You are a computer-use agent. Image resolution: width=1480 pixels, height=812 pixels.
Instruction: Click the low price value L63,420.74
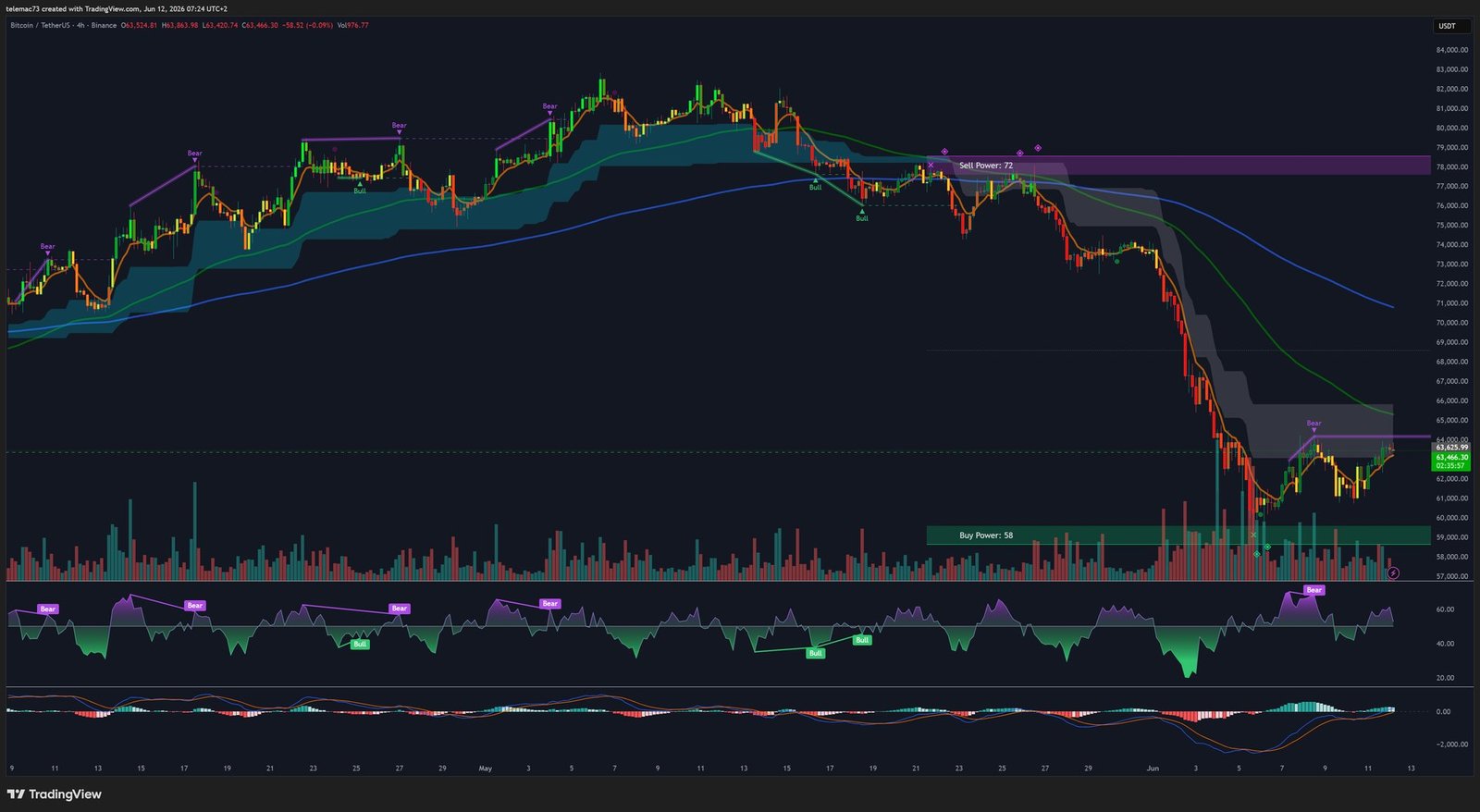click(221, 26)
